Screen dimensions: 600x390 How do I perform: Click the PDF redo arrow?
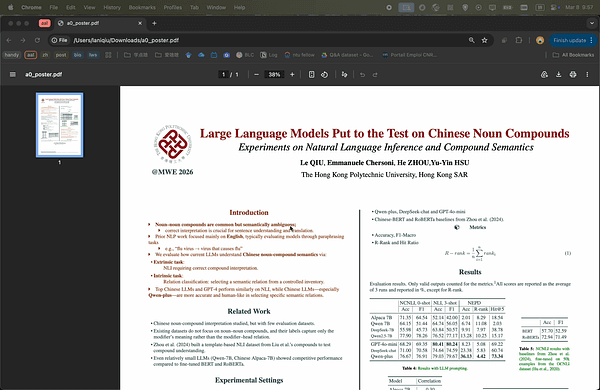375,75
